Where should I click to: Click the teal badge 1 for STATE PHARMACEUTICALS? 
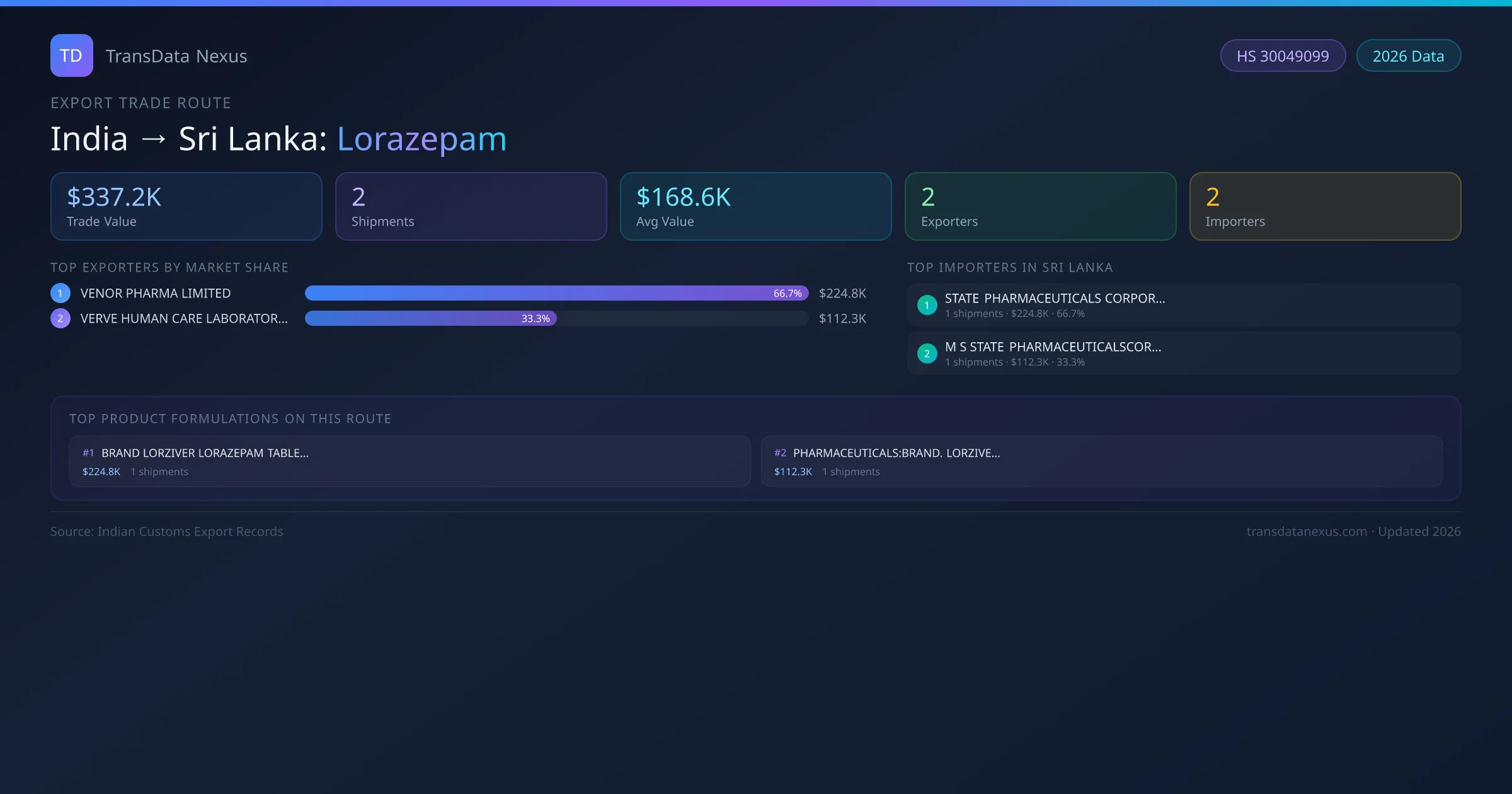click(927, 304)
